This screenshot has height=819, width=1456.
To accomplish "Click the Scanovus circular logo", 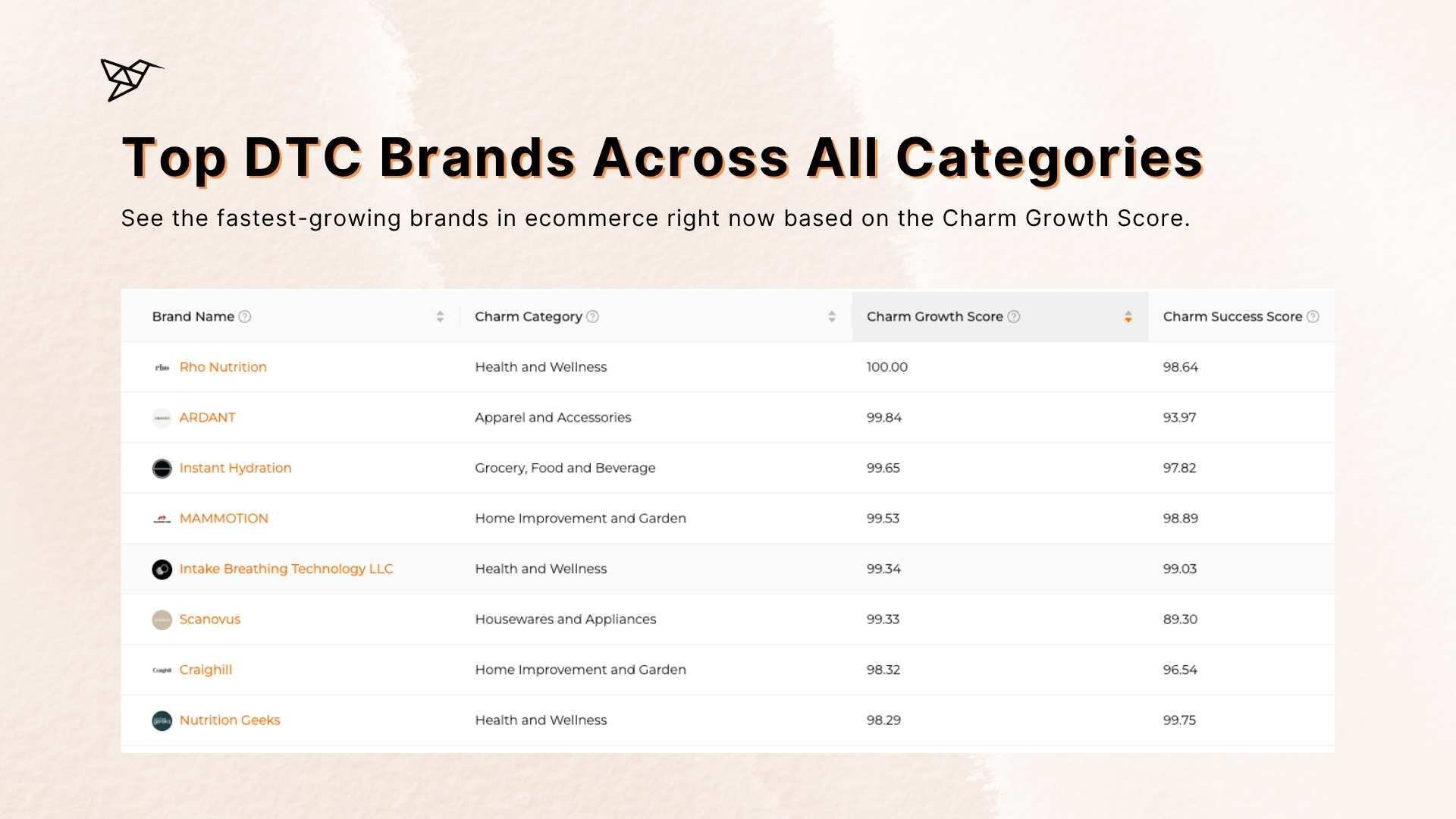I will tap(162, 619).
